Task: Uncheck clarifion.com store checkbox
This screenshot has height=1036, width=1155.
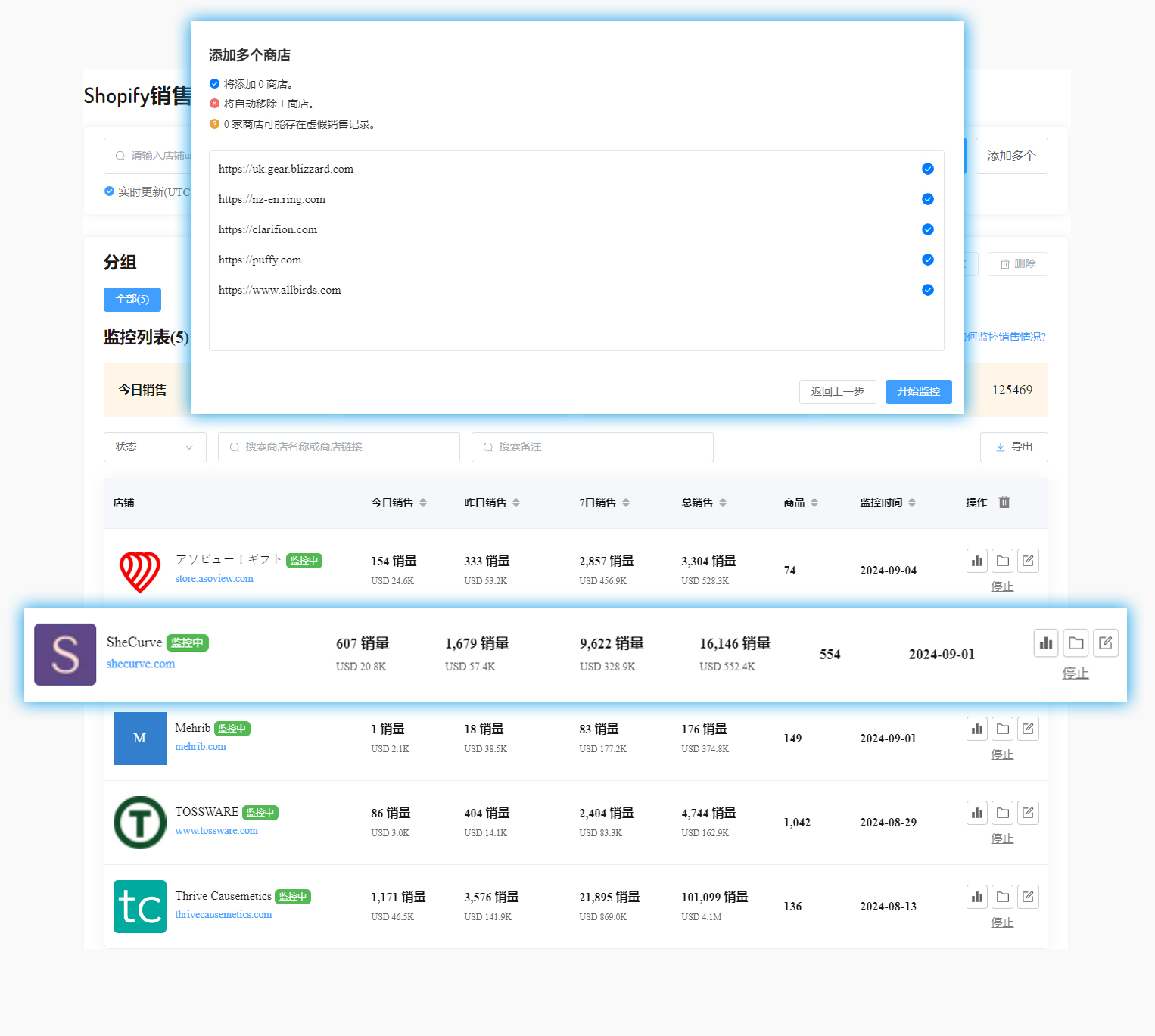Action: click(x=928, y=229)
